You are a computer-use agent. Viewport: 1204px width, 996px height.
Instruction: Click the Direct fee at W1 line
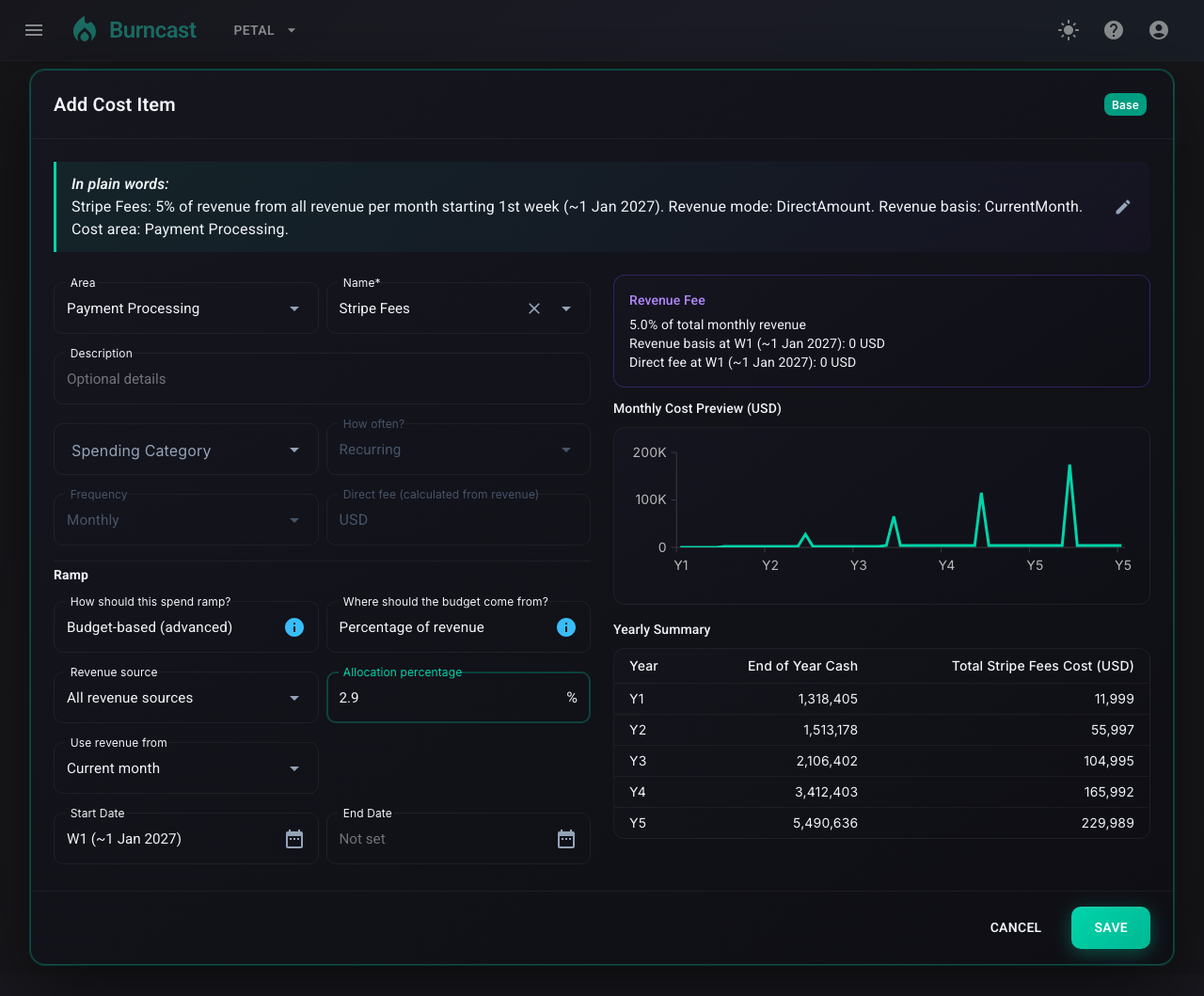pyautogui.click(x=742, y=362)
